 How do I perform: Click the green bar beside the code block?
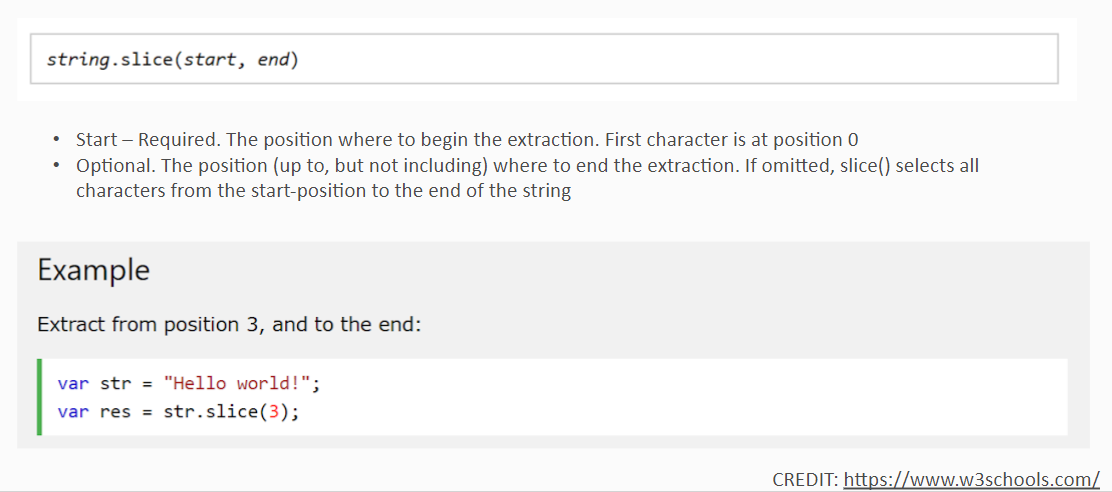(40, 397)
